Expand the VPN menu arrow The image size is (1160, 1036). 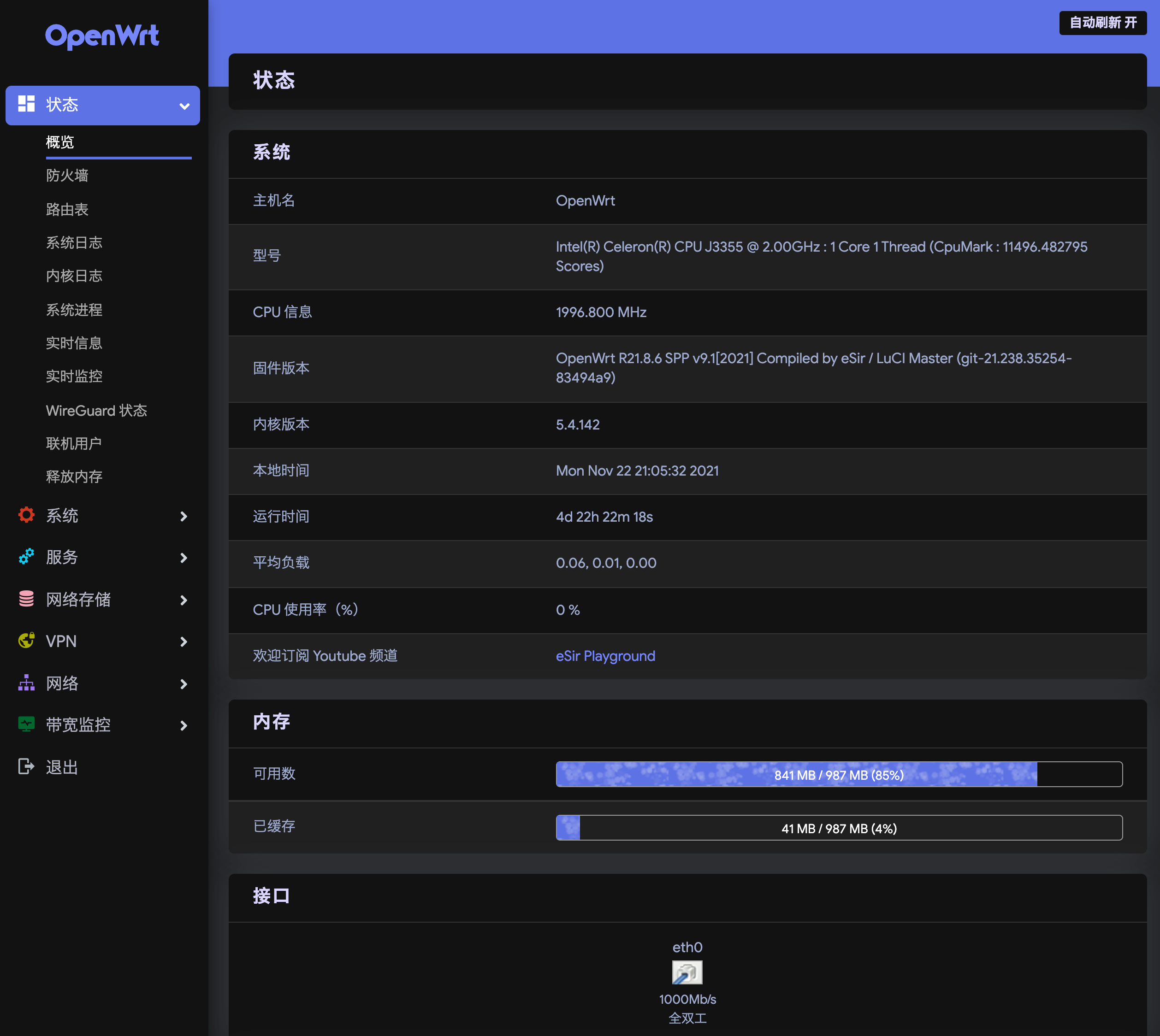click(183, 642)
